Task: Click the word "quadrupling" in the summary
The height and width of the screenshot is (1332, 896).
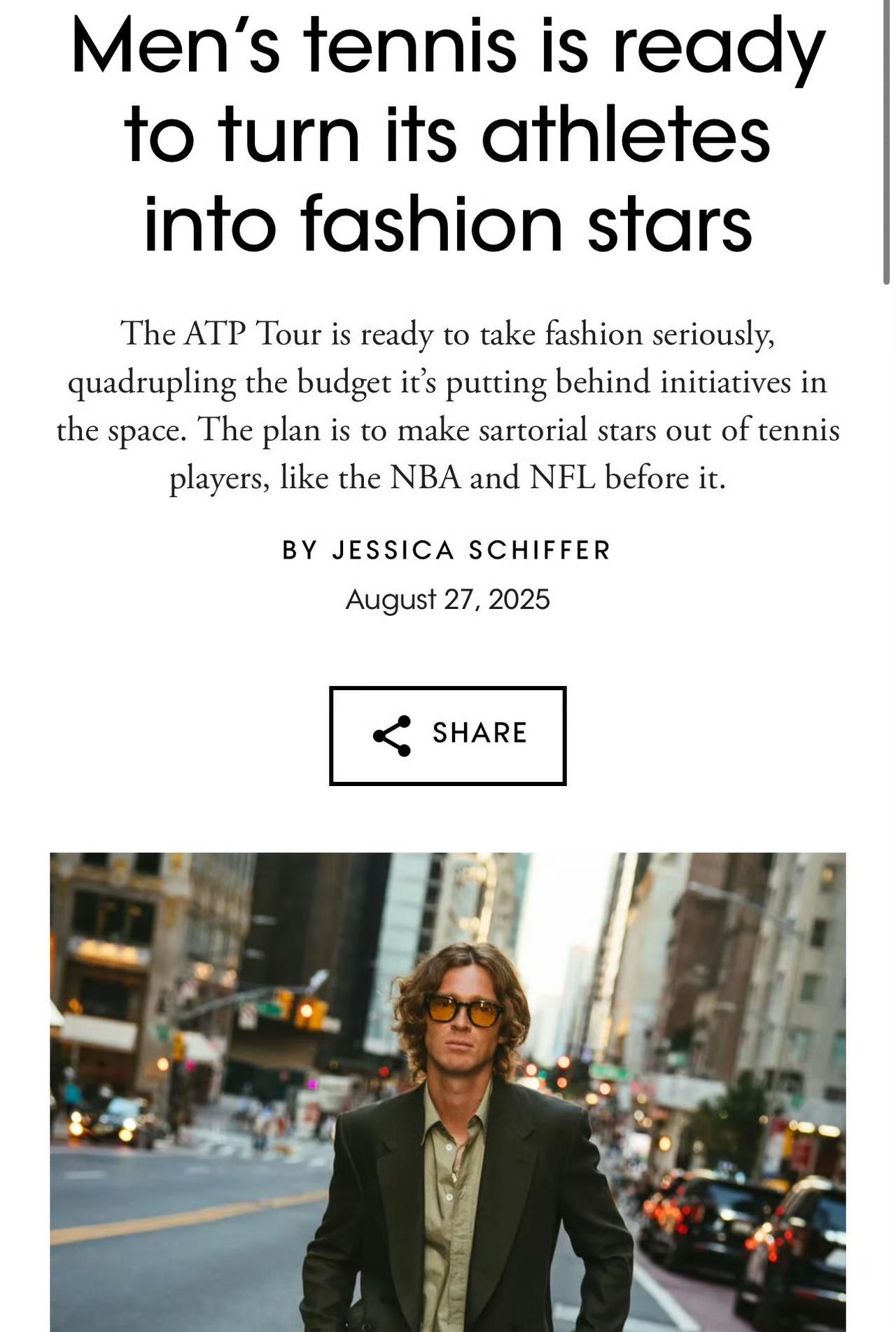Action: (x=151, y=382)
